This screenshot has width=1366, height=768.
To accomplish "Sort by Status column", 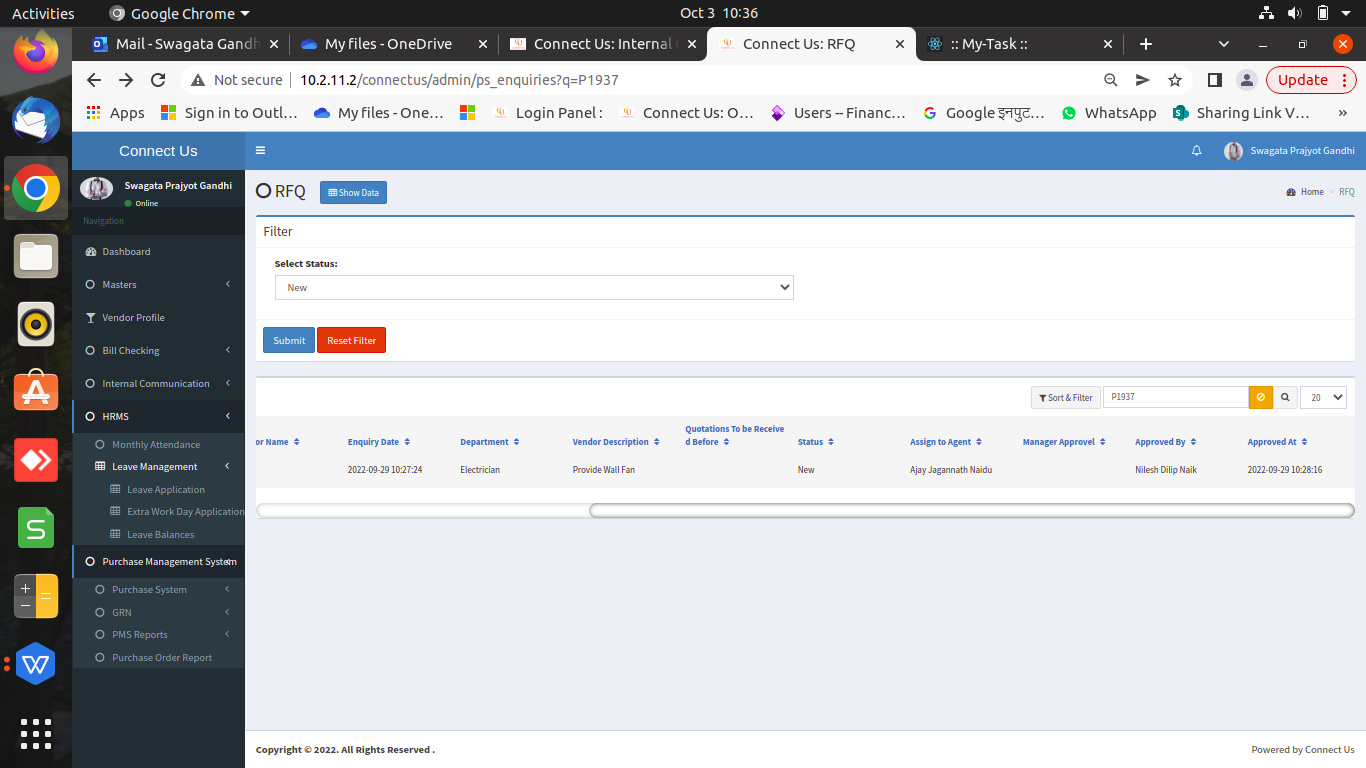I will 815,442.
